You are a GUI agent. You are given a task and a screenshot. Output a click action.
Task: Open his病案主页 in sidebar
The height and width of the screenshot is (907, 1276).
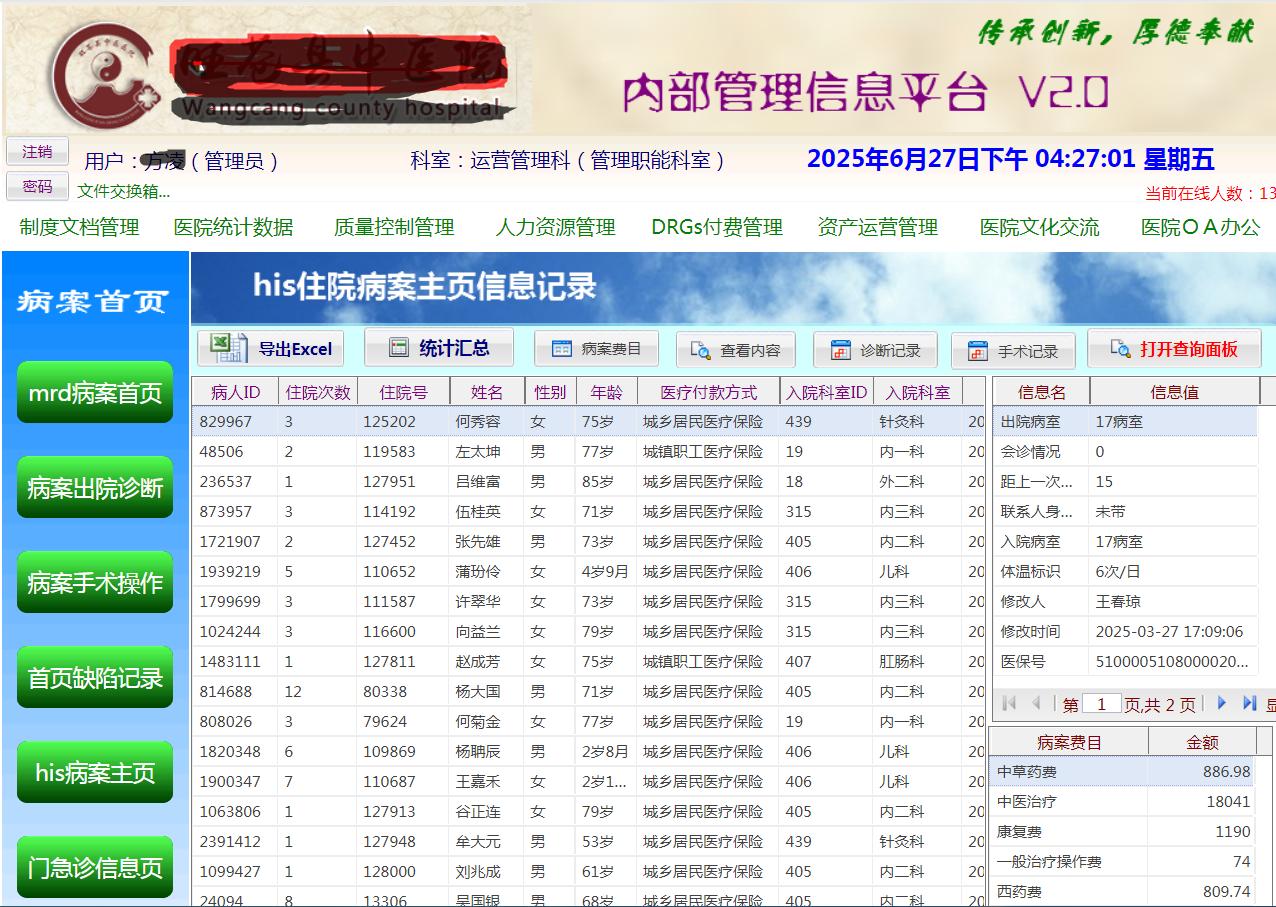coord(95,772)
